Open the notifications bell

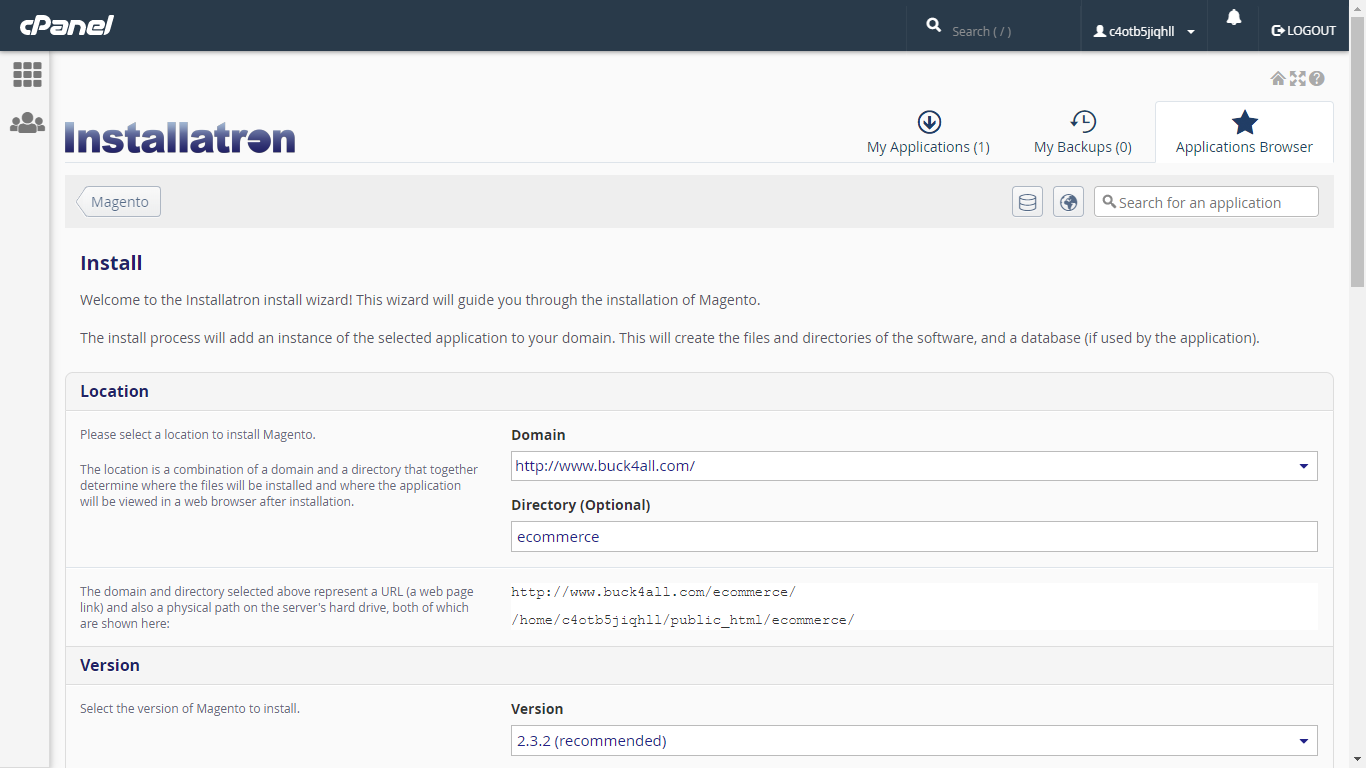[1234, 18]
